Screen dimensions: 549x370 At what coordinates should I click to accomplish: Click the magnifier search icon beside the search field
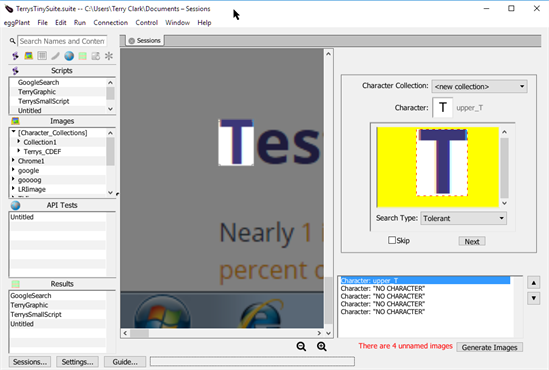[12, 41]
